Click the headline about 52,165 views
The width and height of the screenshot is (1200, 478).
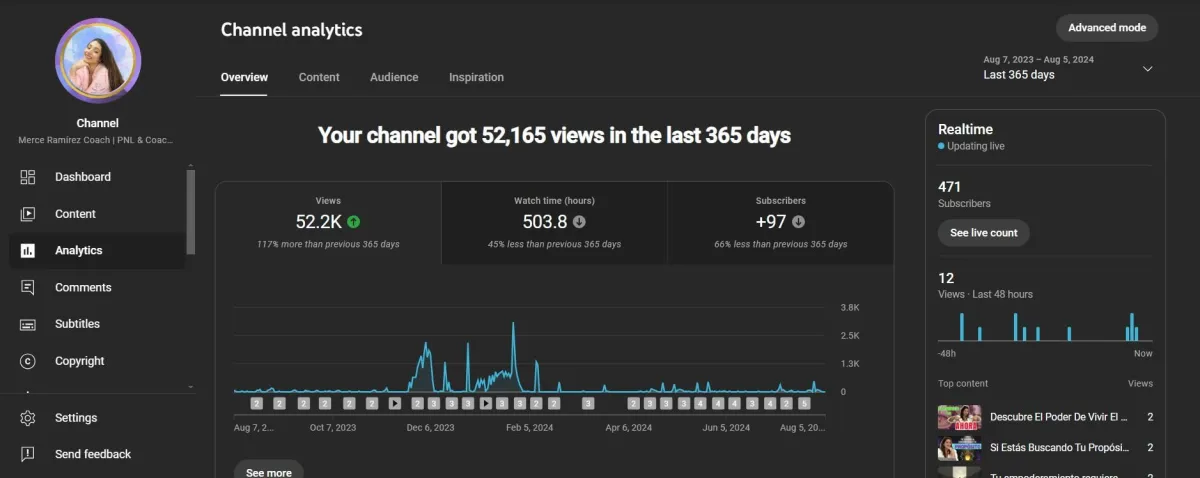(x=554, y=135)
